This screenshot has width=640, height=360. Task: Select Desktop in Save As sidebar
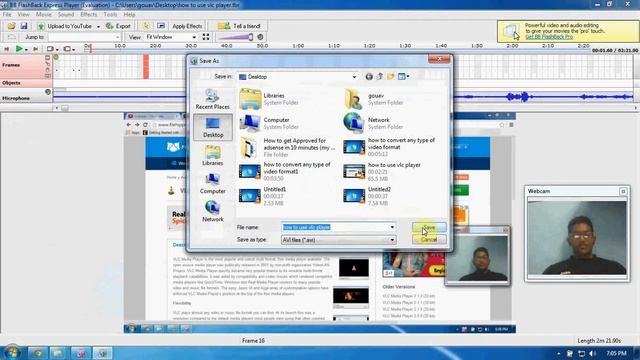click(213, 127)
